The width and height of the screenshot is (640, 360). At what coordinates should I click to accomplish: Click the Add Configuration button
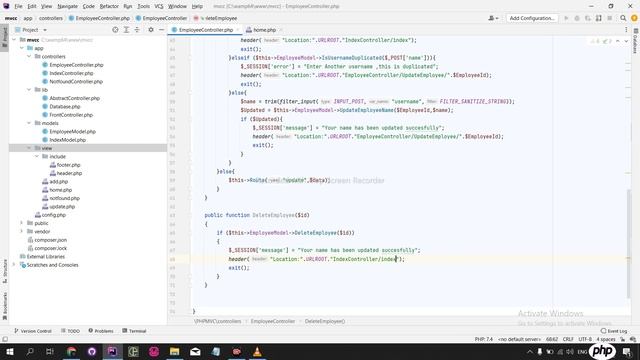click(x=532, y=18)
